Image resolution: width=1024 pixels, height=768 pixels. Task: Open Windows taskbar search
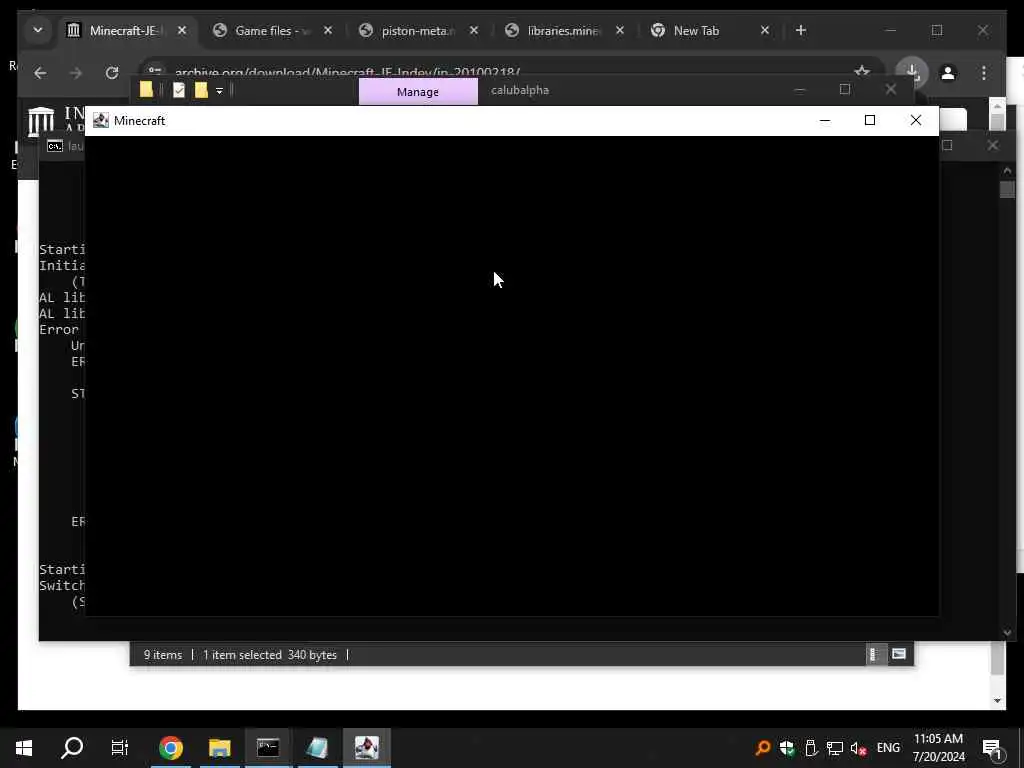(x=72, y=748)
